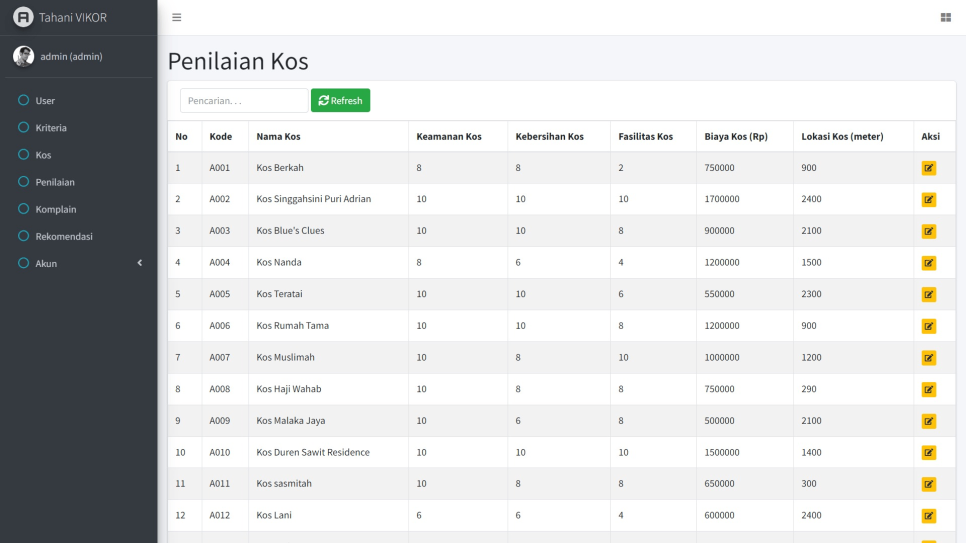Select Kos in the sidebar

(43, 155)
